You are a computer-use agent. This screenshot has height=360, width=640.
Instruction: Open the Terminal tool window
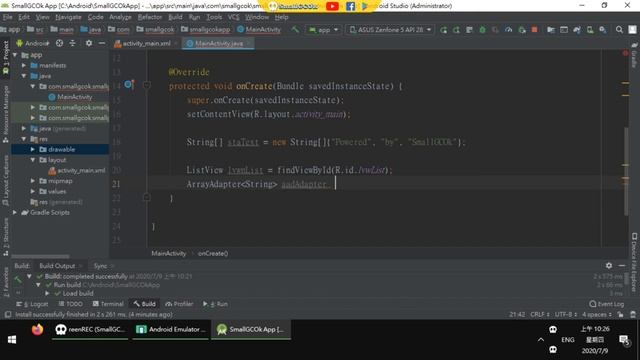[x=108, y=304]
